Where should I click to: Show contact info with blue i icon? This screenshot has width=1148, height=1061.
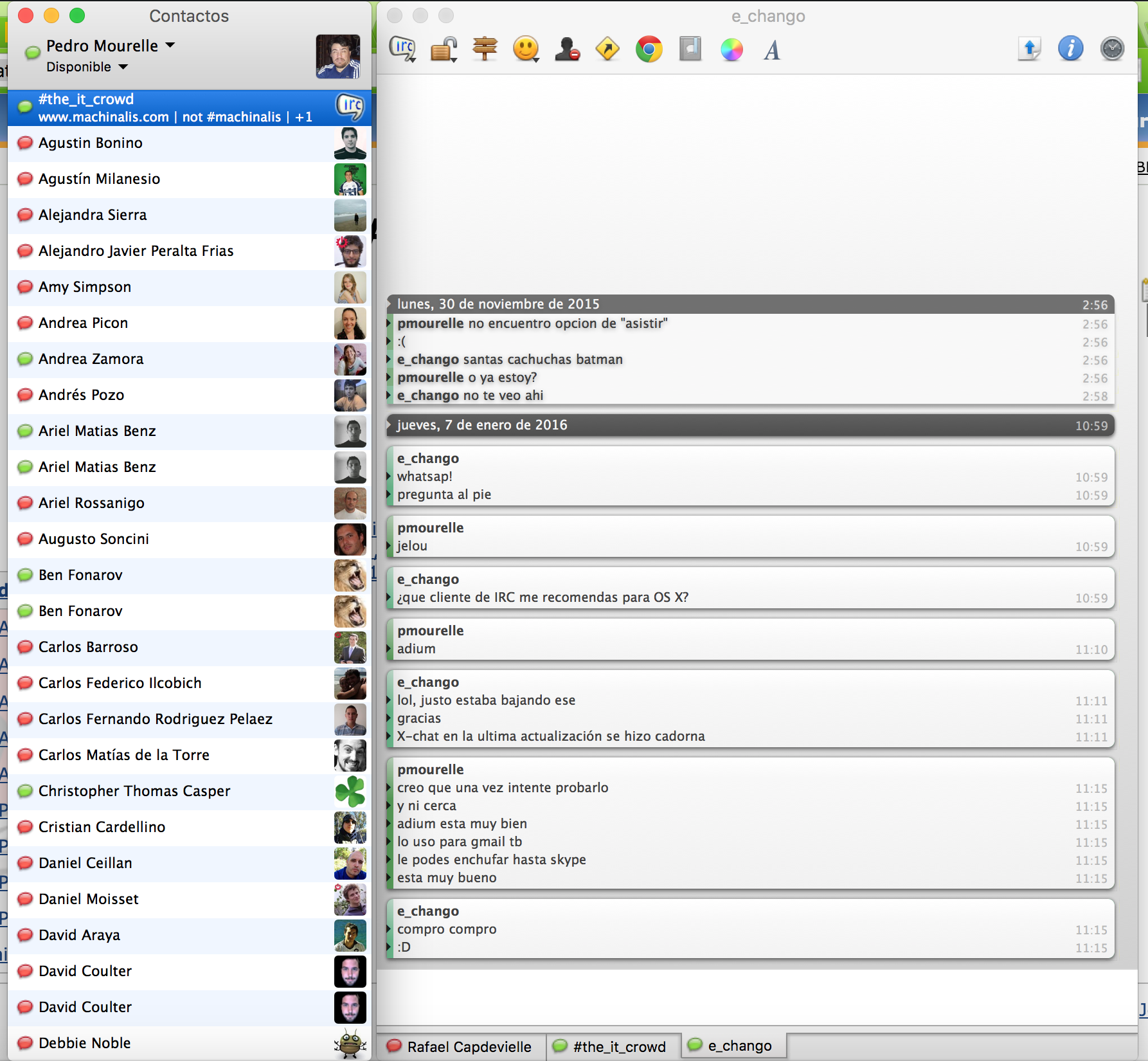1071,49
